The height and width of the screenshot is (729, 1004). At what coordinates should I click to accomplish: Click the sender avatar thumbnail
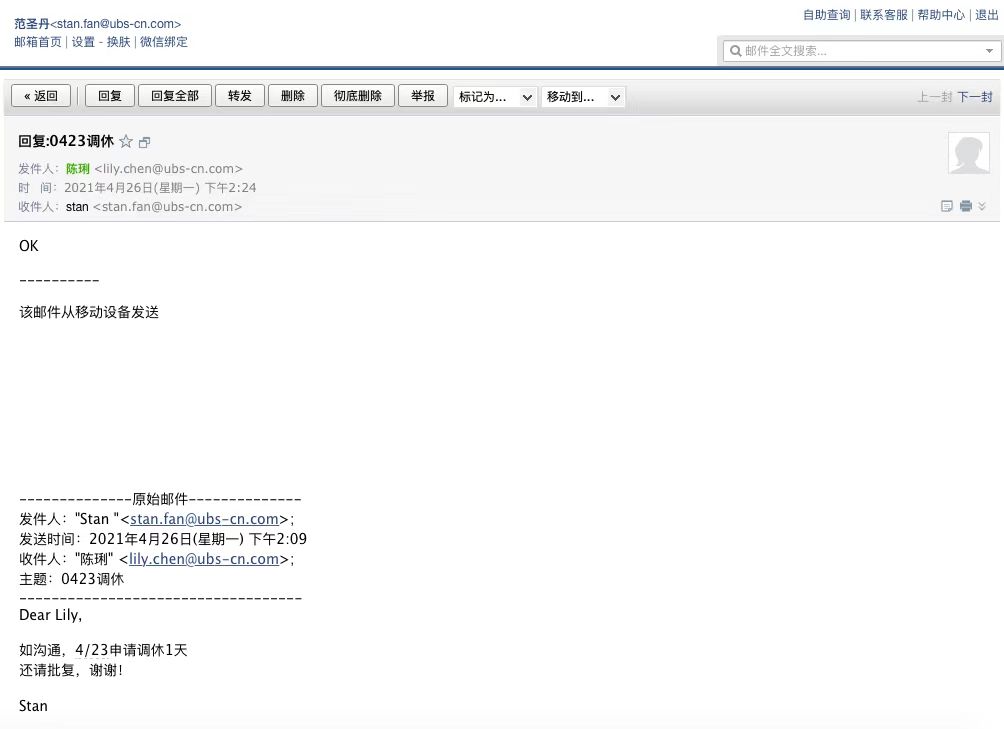[x=968, y=153]
